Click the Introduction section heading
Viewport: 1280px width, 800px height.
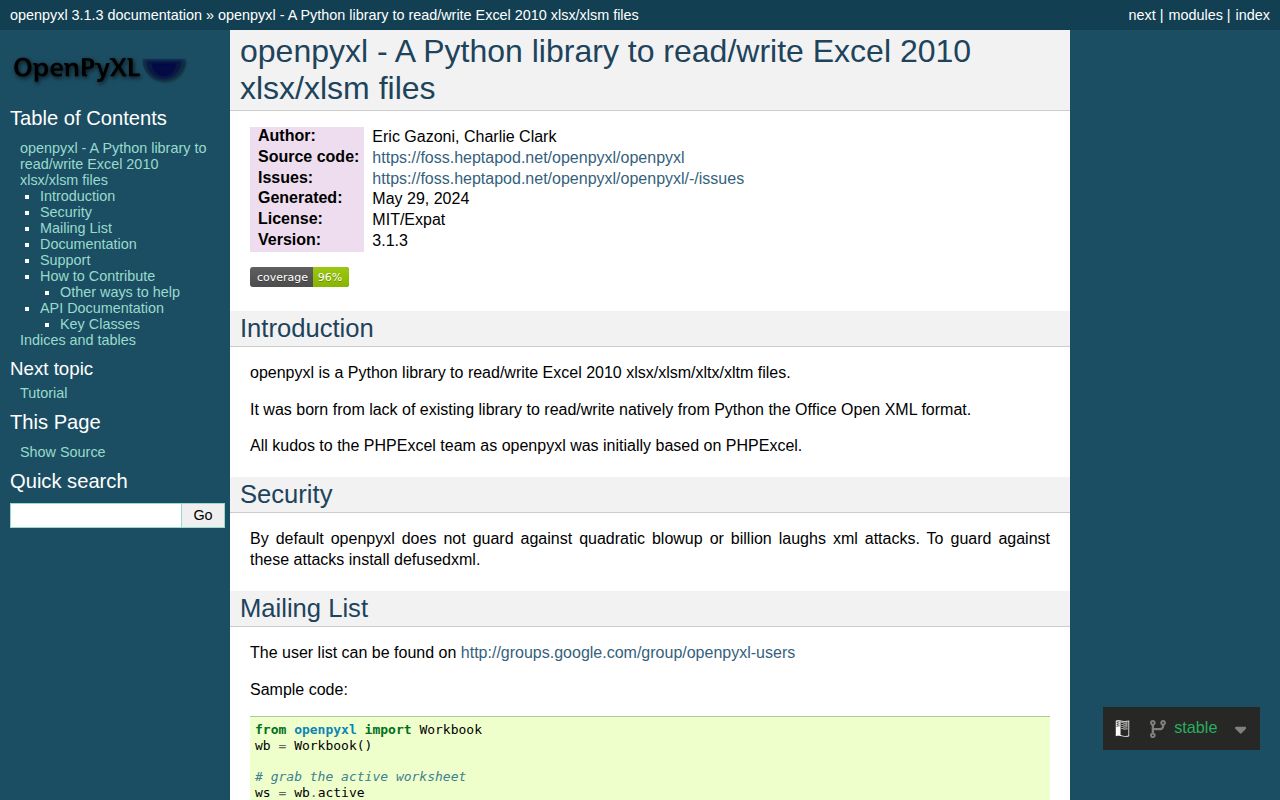(306, 328)
